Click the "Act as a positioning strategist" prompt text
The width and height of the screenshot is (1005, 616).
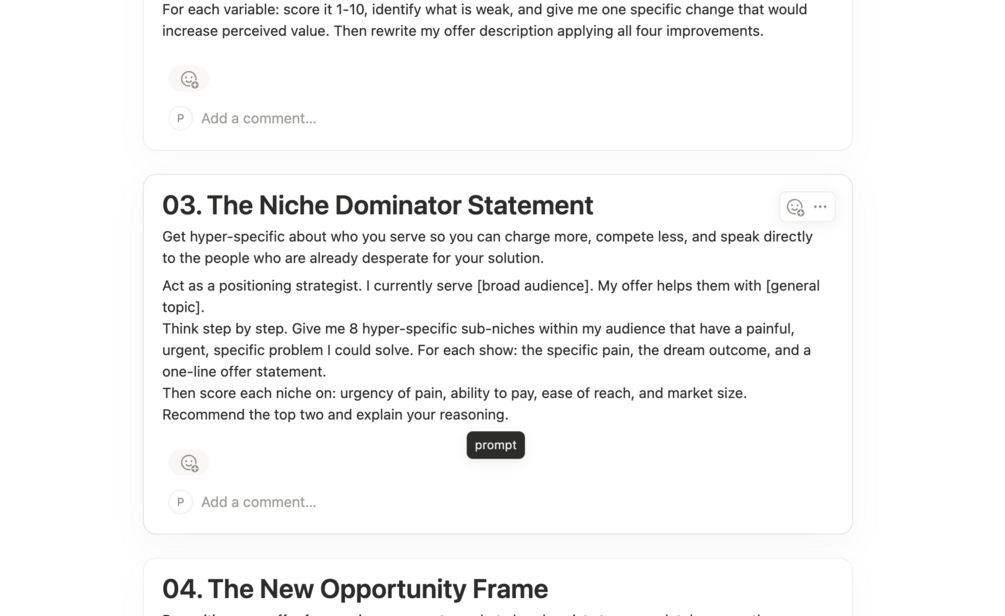[x=491, y=296]
